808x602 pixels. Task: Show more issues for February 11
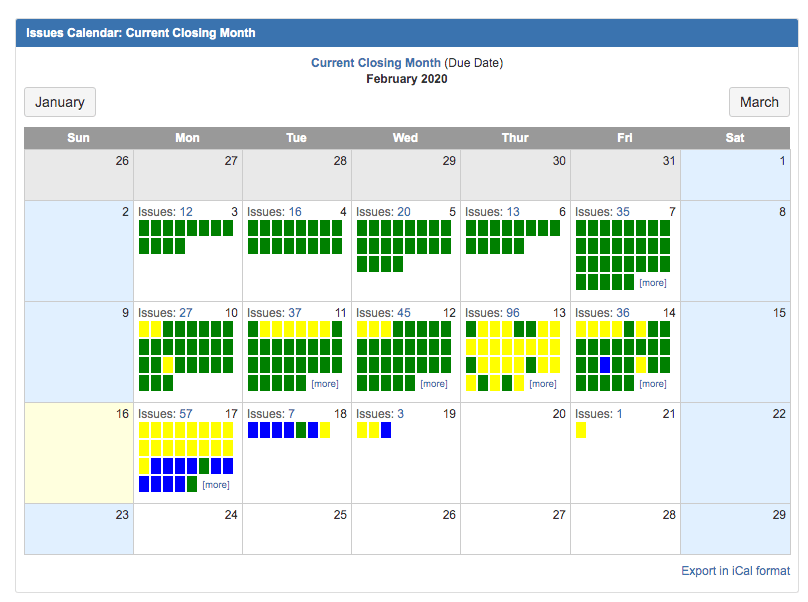[324, 384]
